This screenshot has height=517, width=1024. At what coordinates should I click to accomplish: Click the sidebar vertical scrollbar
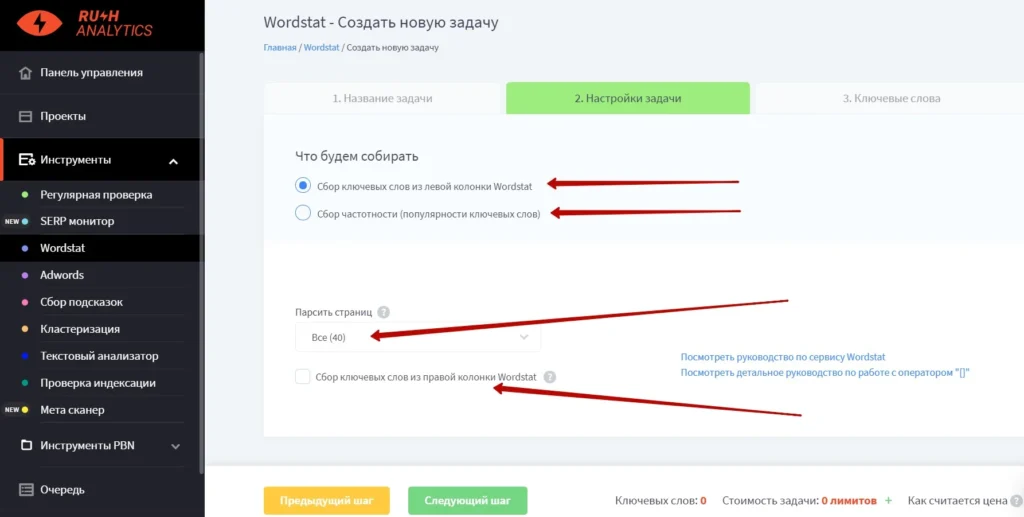201,261
